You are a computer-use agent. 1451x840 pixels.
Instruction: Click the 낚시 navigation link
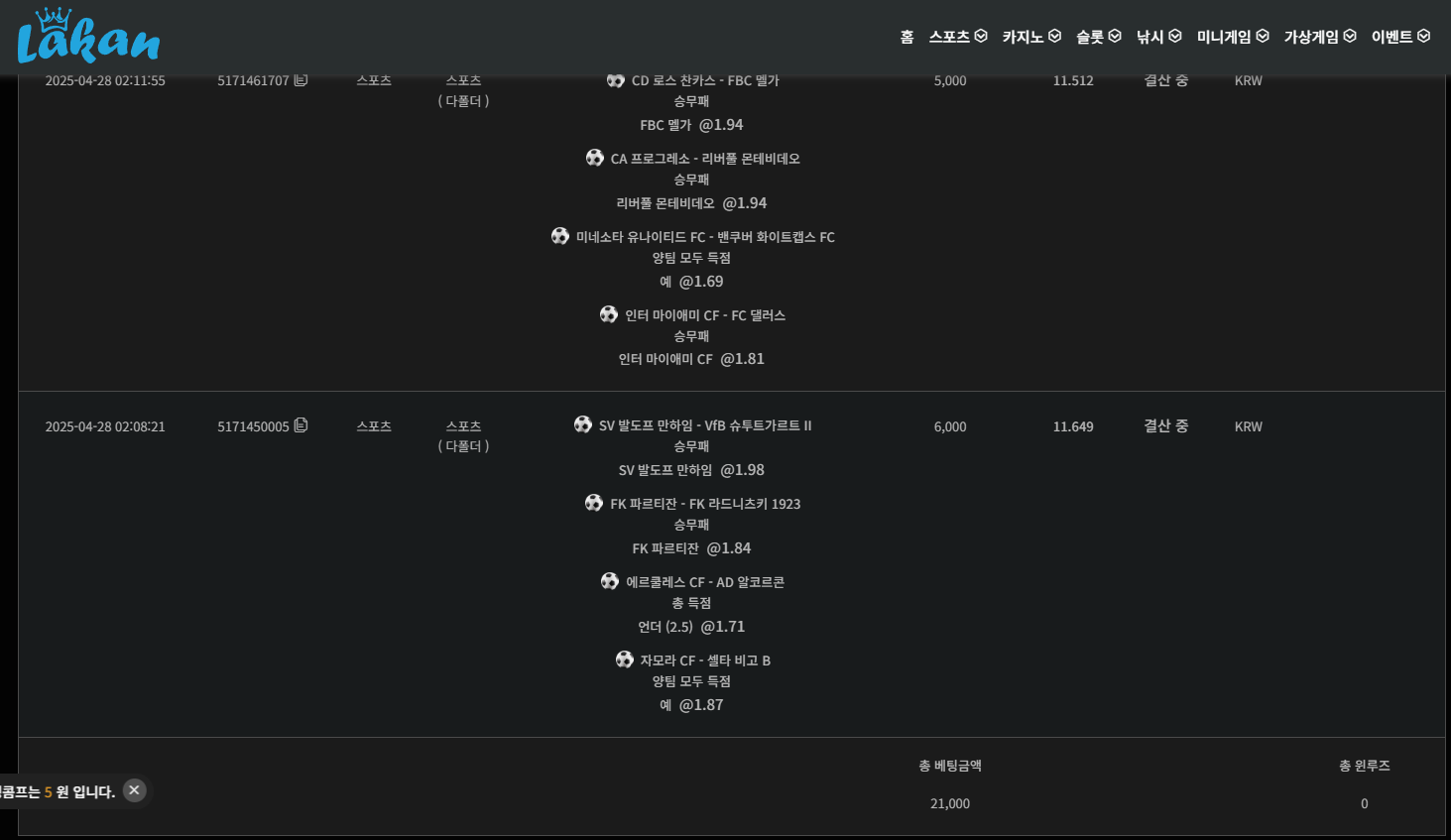[x=1158, y=37]
